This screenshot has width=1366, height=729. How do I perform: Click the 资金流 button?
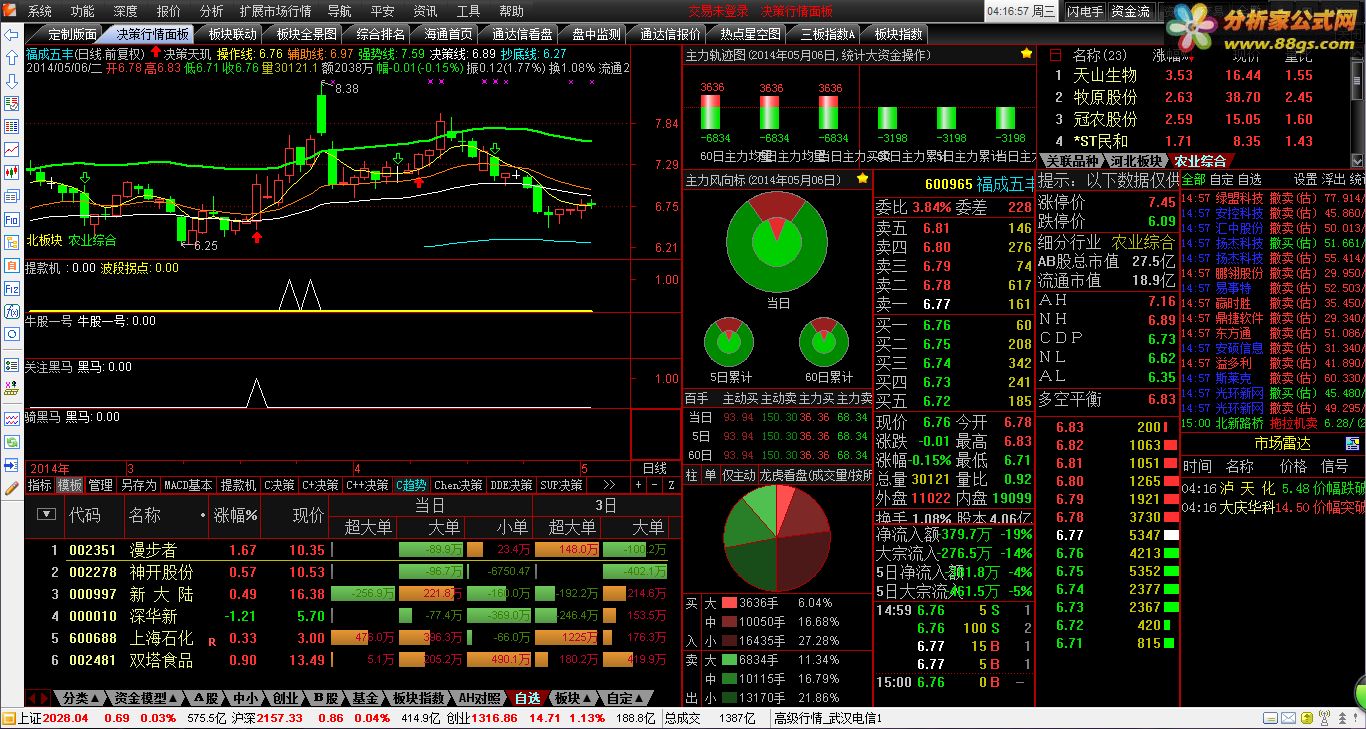pyautogui.click(x=1130, y=11)
